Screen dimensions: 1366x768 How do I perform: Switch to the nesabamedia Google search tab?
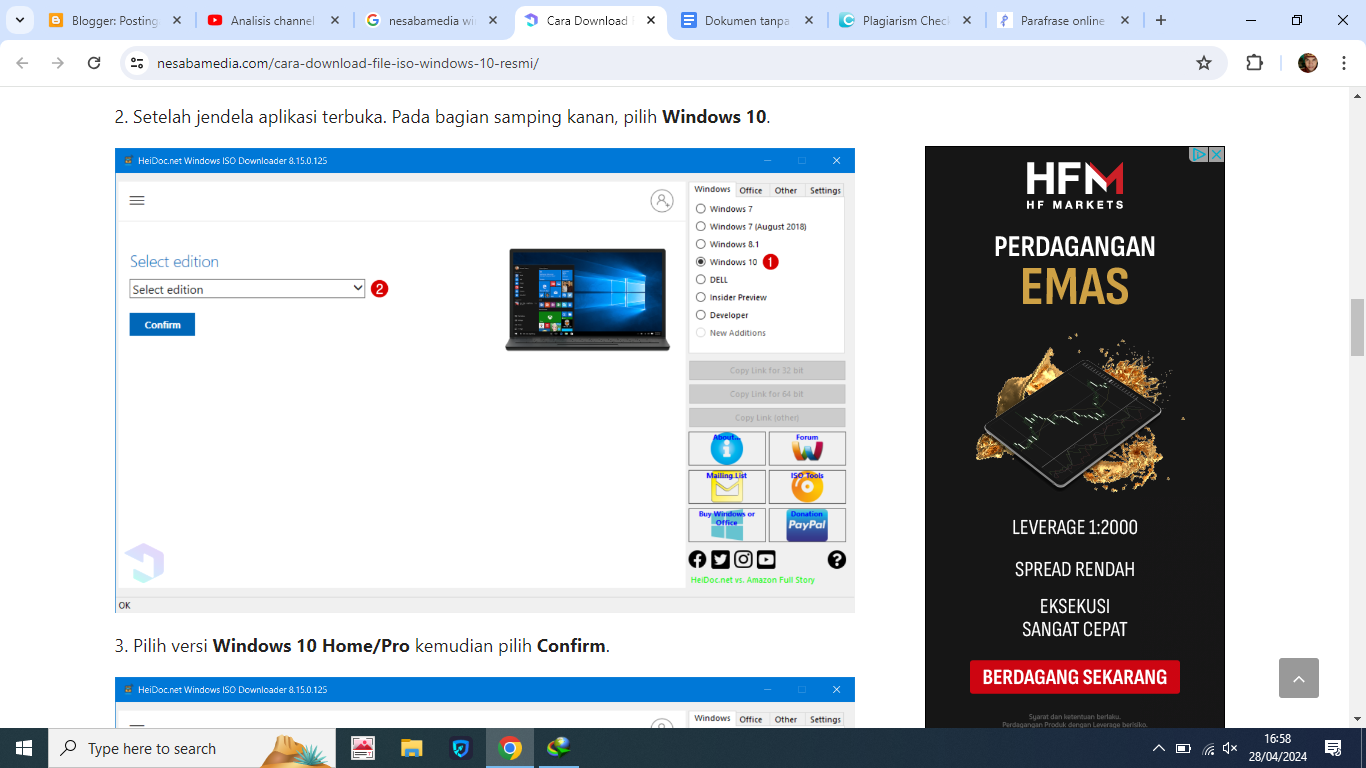[x=430, y=20]
